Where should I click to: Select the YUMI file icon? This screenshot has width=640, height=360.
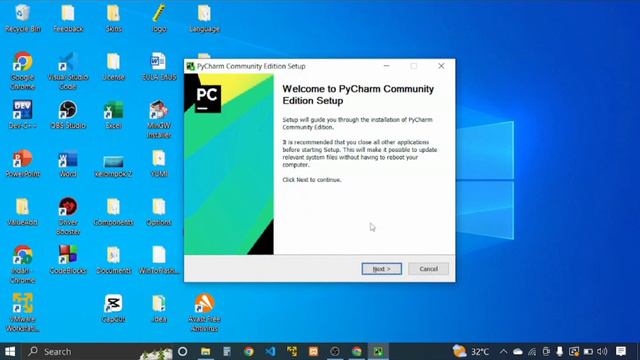[x=159, y=163]
